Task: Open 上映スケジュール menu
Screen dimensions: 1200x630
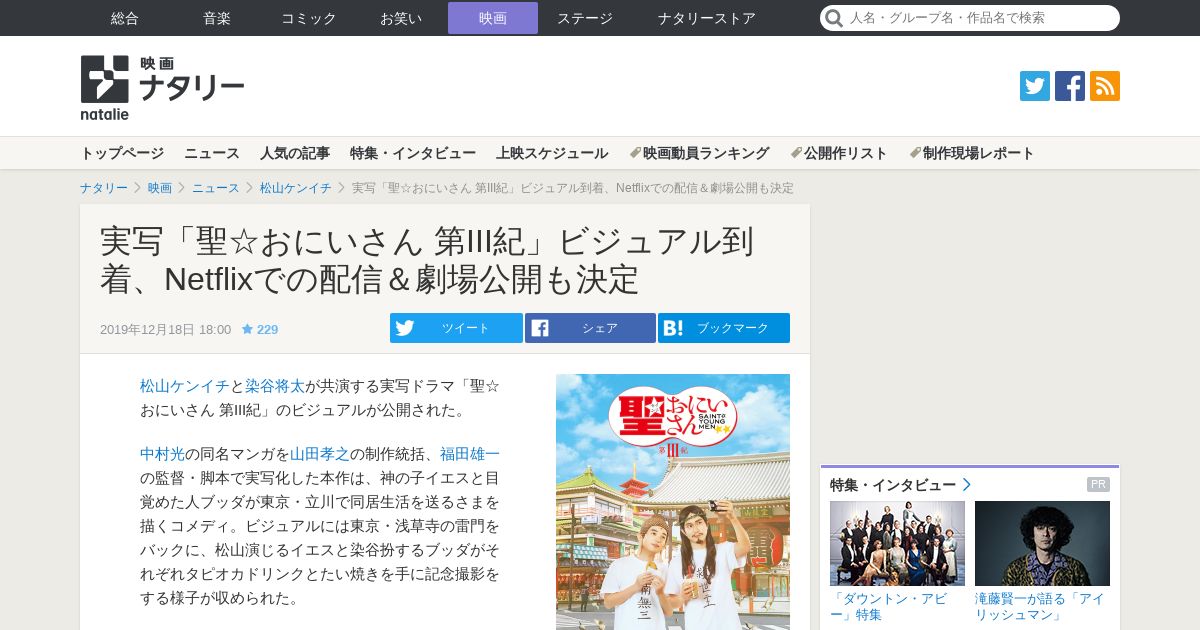Action: (x=552, y=153)
